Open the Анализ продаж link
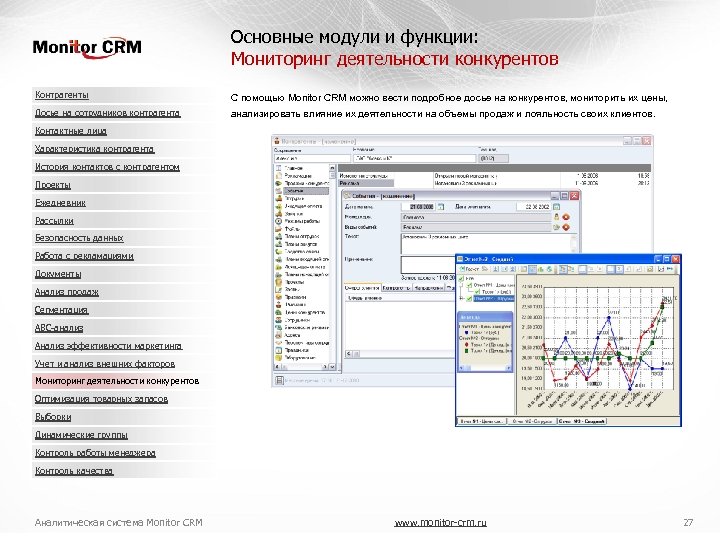 coord(67,292)
